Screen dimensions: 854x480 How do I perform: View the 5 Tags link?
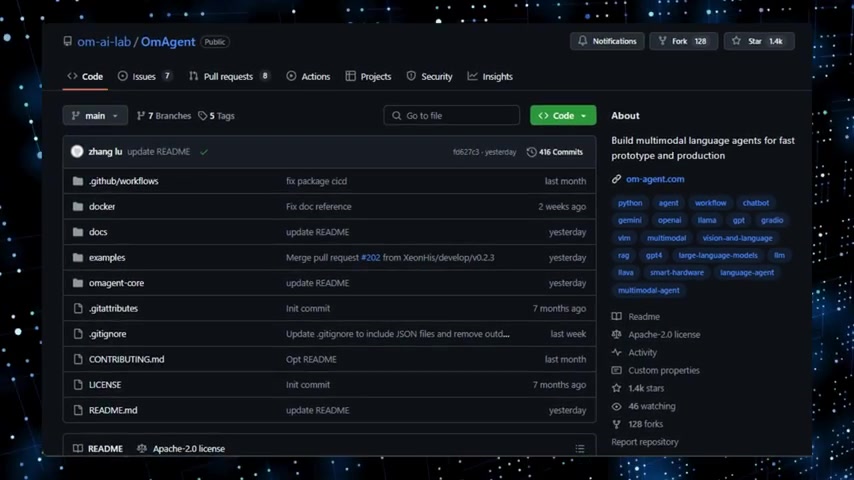216,116
